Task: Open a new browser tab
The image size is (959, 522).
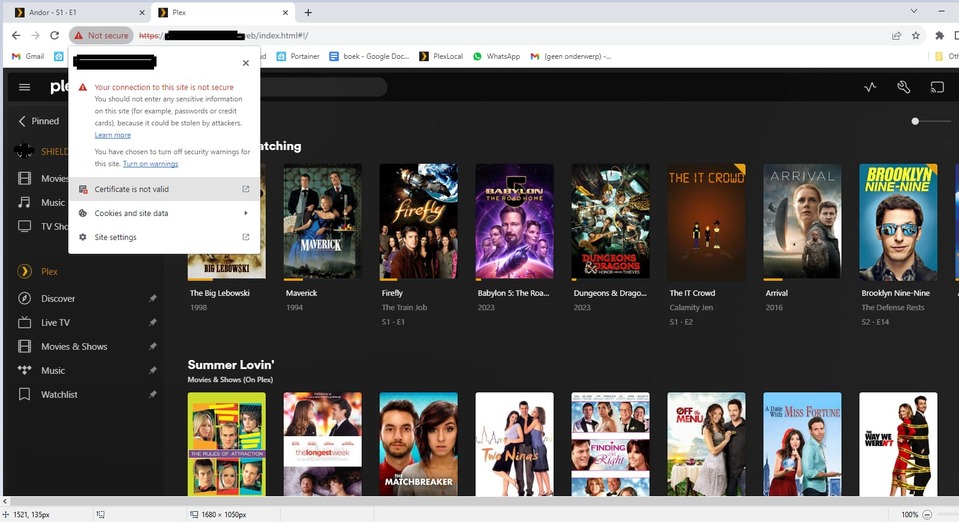Action: point(308,12)
